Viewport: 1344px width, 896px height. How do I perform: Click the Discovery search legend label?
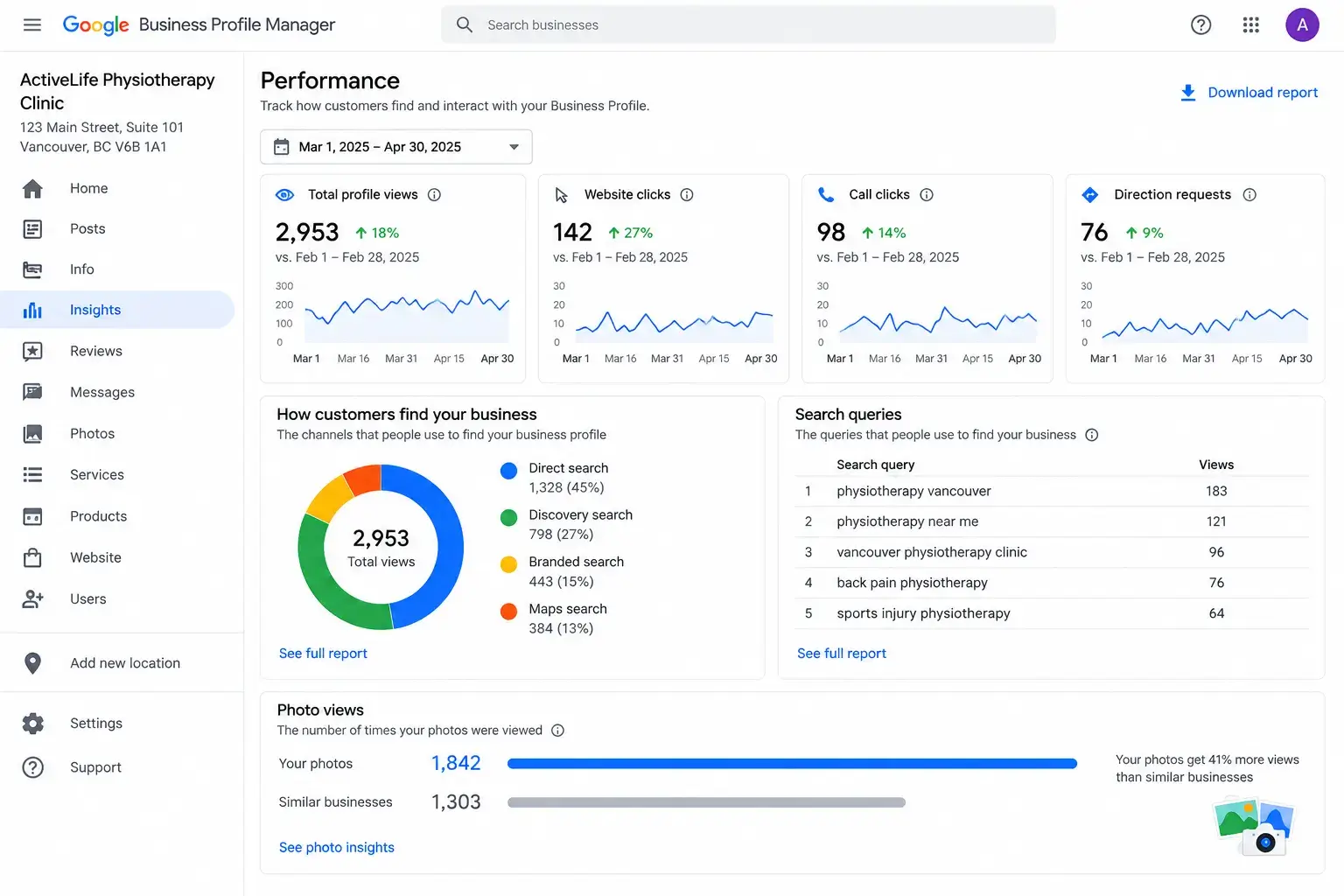(580, 515)
